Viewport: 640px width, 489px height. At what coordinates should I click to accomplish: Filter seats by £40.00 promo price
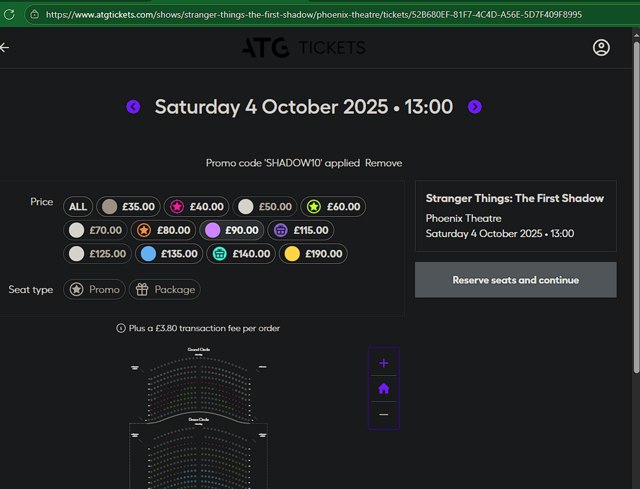point(196,207)
